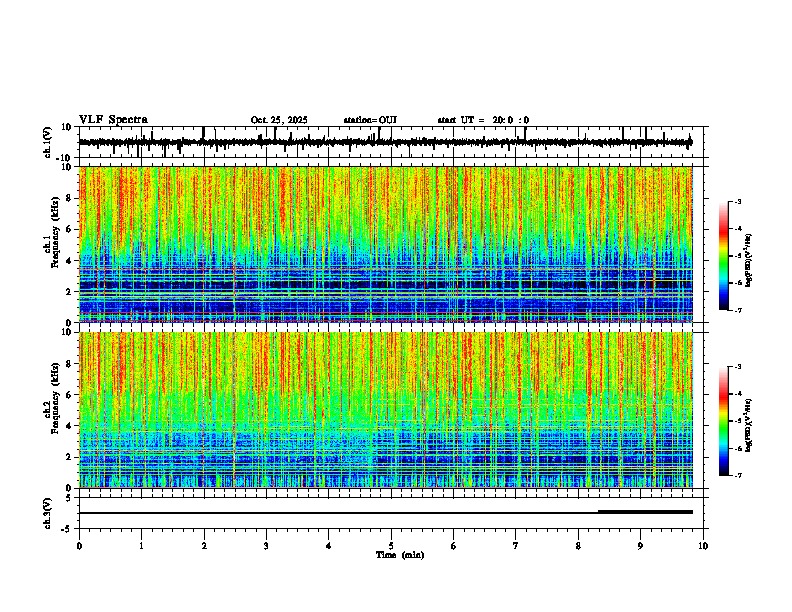Click the "station=OUJ" header label
Image resolution: width=792 pixels, height=612 pixels.
tap(370, 120)
